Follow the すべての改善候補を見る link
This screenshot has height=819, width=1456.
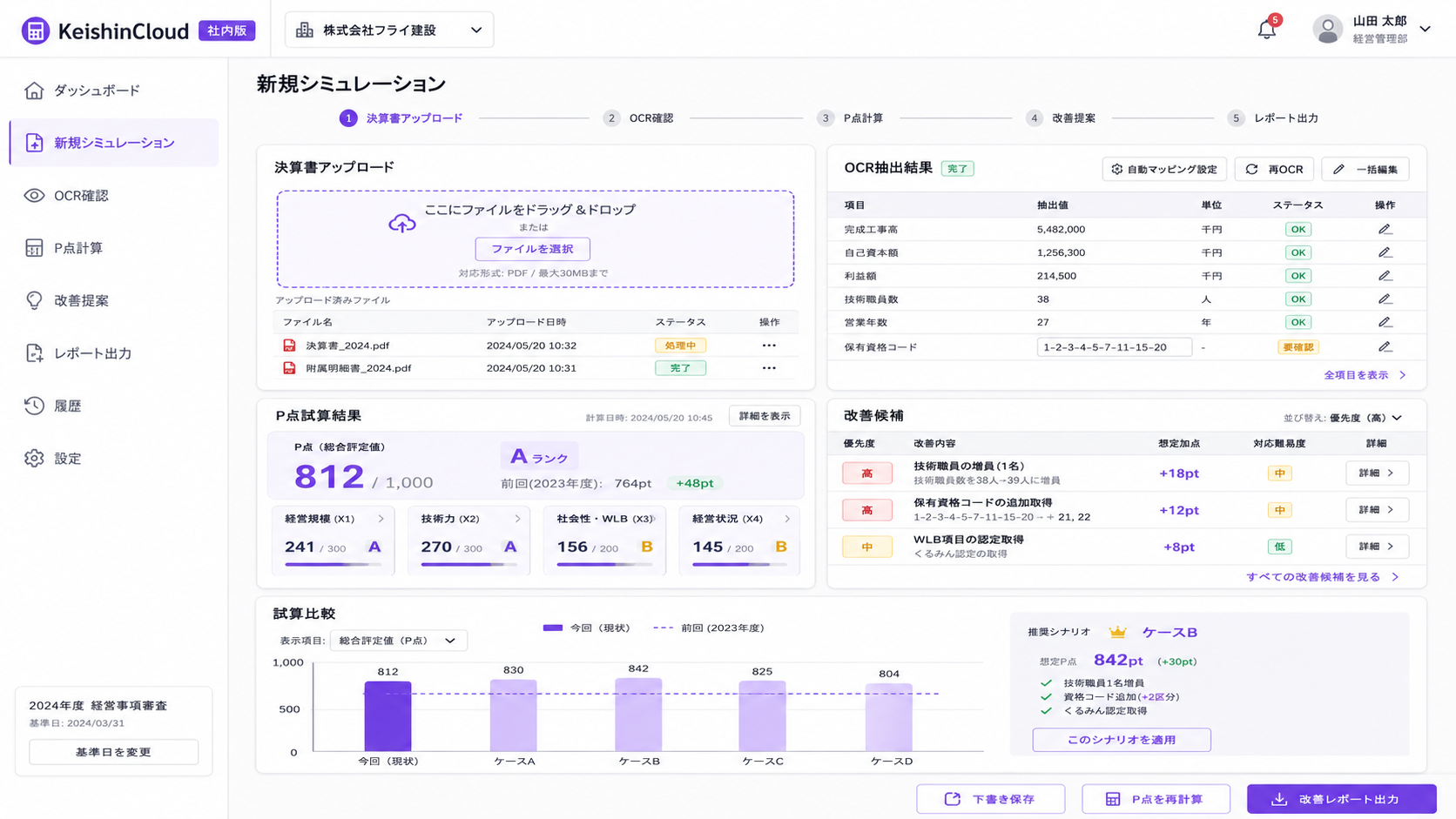point(1322,577)
